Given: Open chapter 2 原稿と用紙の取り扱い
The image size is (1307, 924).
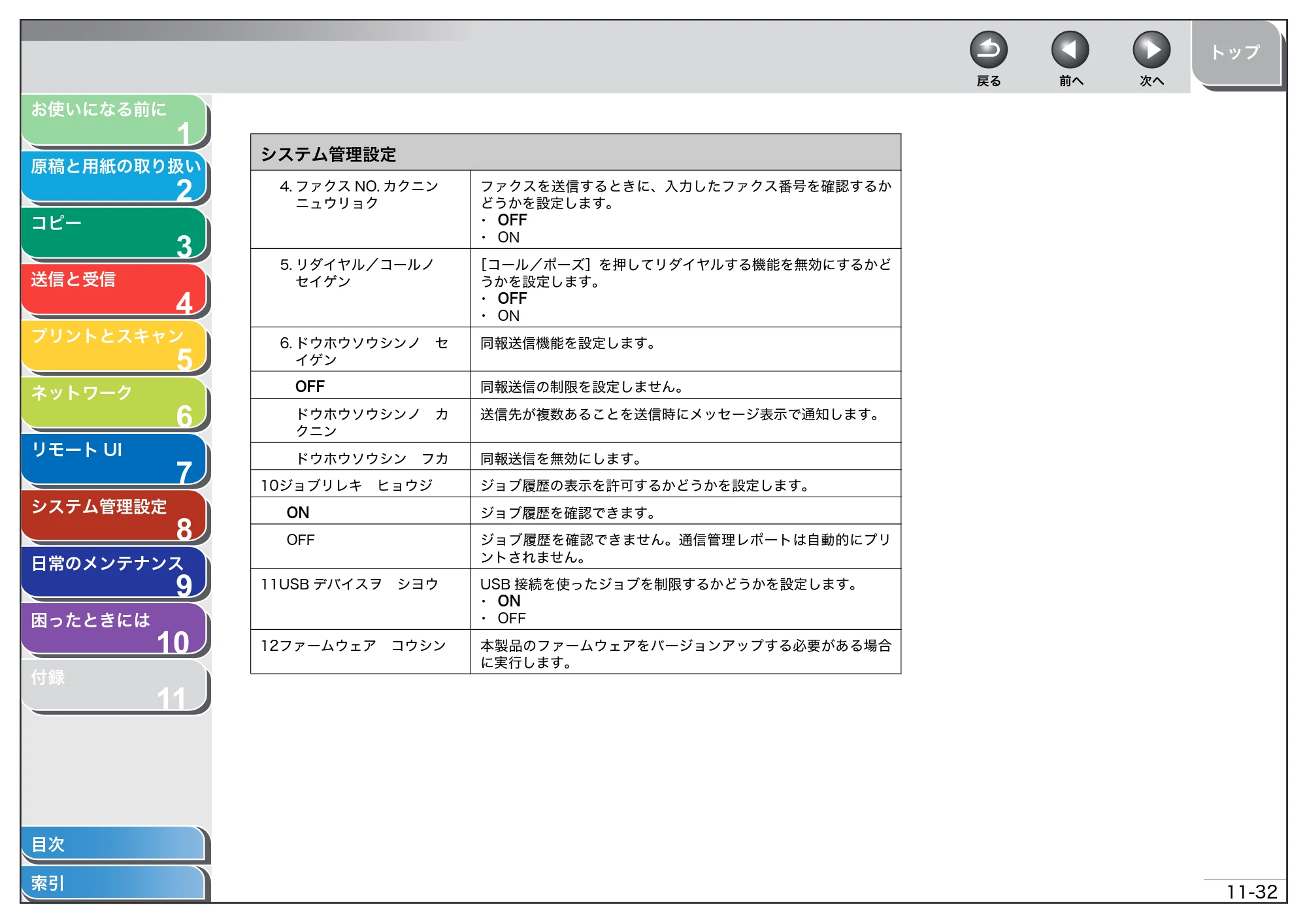Looking at the screenshot, I should 114,176.
